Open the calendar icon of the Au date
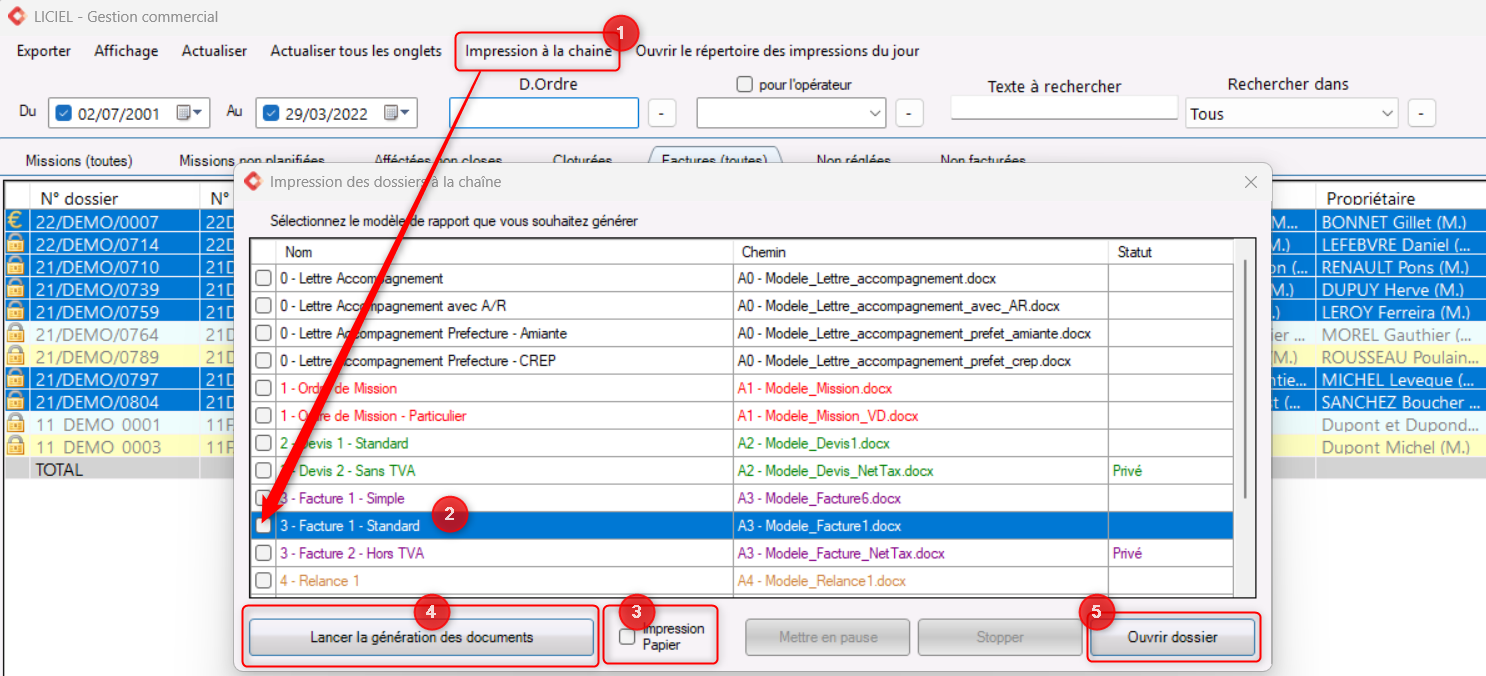 [397, 113]
